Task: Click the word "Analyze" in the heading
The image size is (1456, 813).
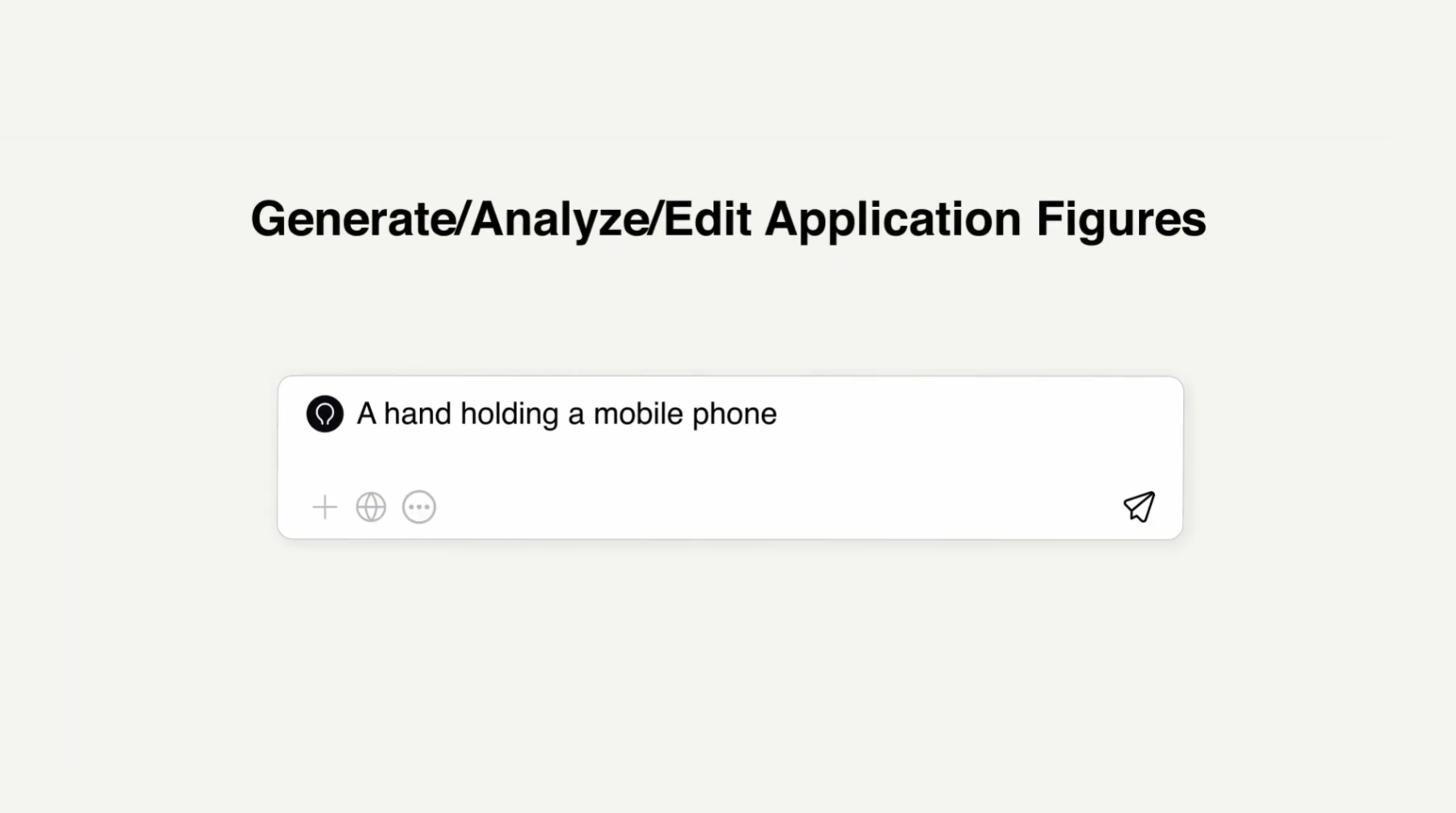Action: click(x=559, y=219)
